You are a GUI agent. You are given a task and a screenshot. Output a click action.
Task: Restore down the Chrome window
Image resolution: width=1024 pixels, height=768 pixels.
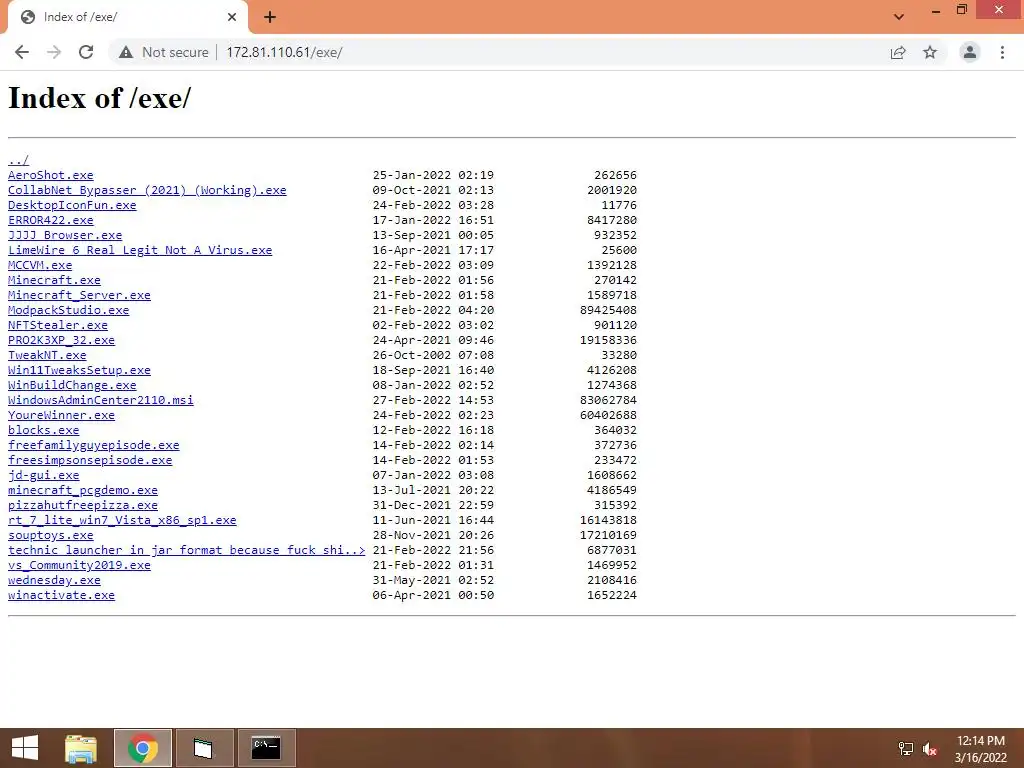(962, 10)
